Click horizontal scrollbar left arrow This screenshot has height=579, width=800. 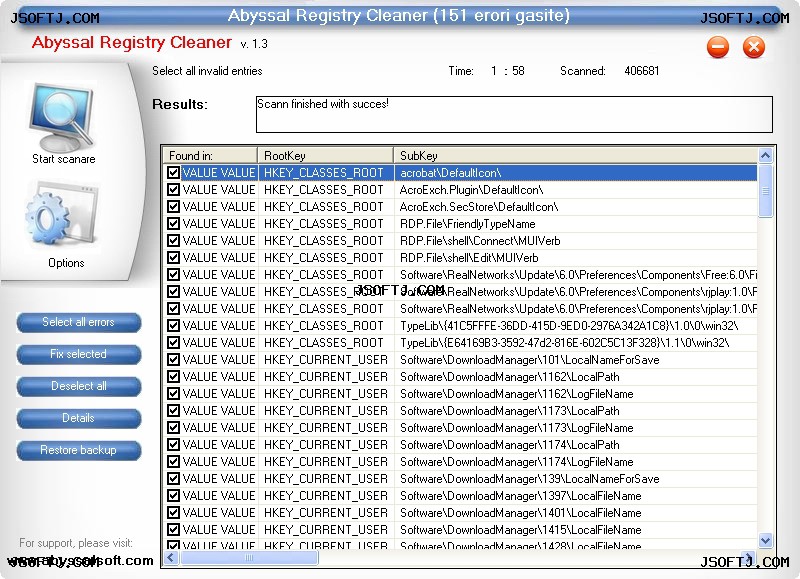pos(171,558)
